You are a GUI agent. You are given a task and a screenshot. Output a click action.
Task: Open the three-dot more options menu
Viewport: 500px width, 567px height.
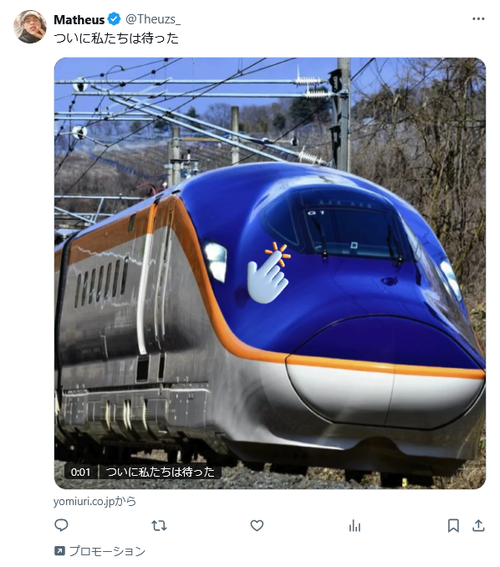[478, 19]
